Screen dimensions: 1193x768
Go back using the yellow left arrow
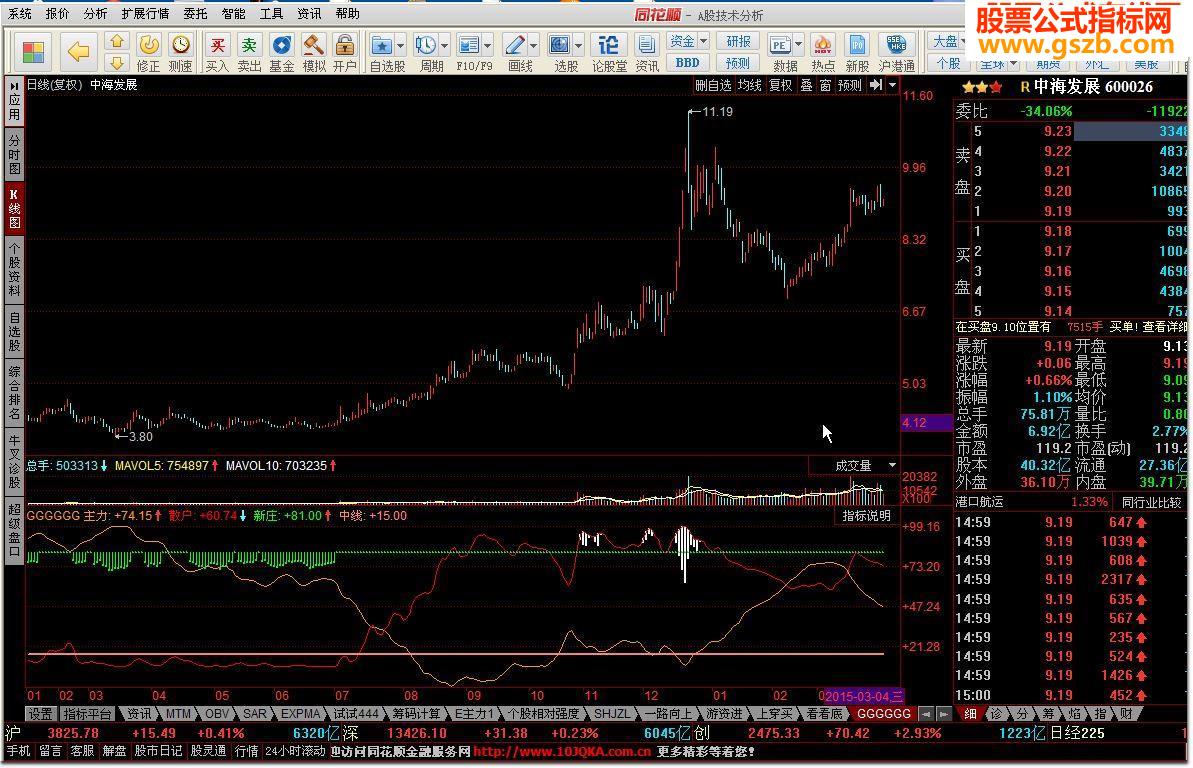(78, 52)
